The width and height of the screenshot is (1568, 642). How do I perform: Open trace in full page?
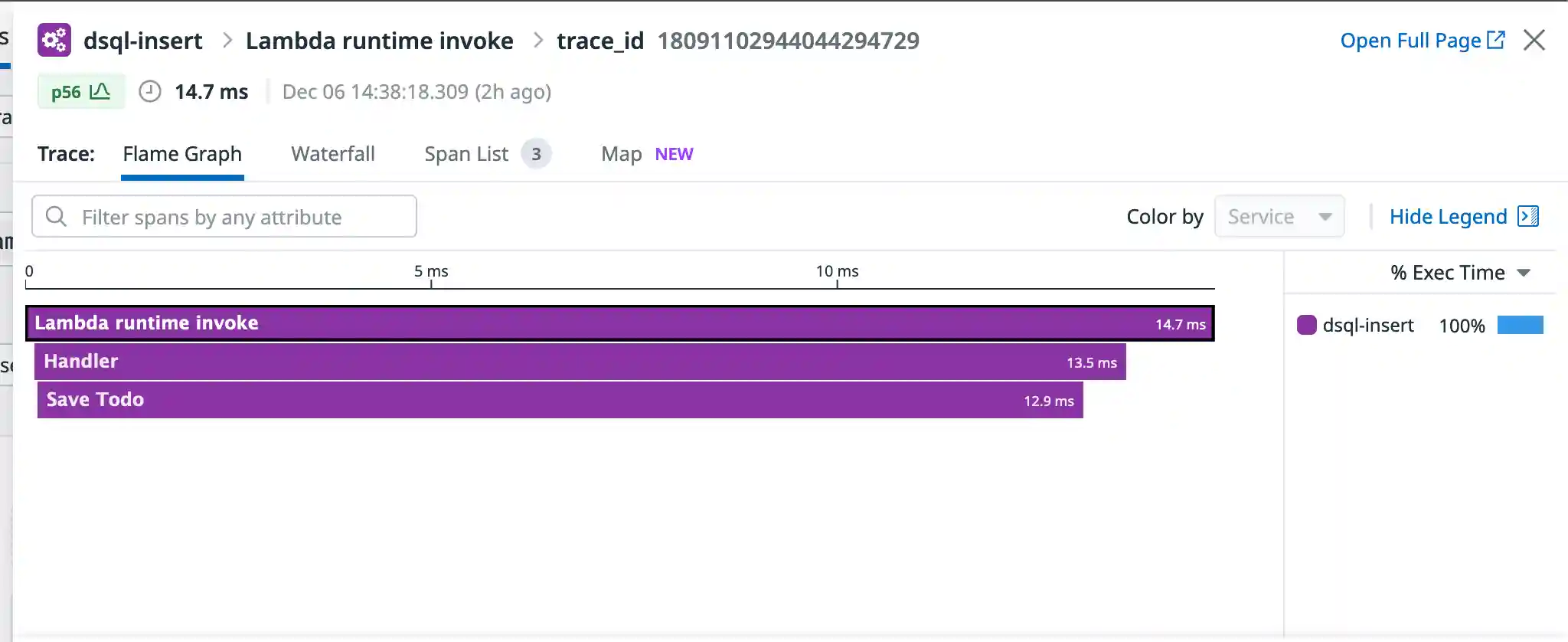pos(1410,41)
